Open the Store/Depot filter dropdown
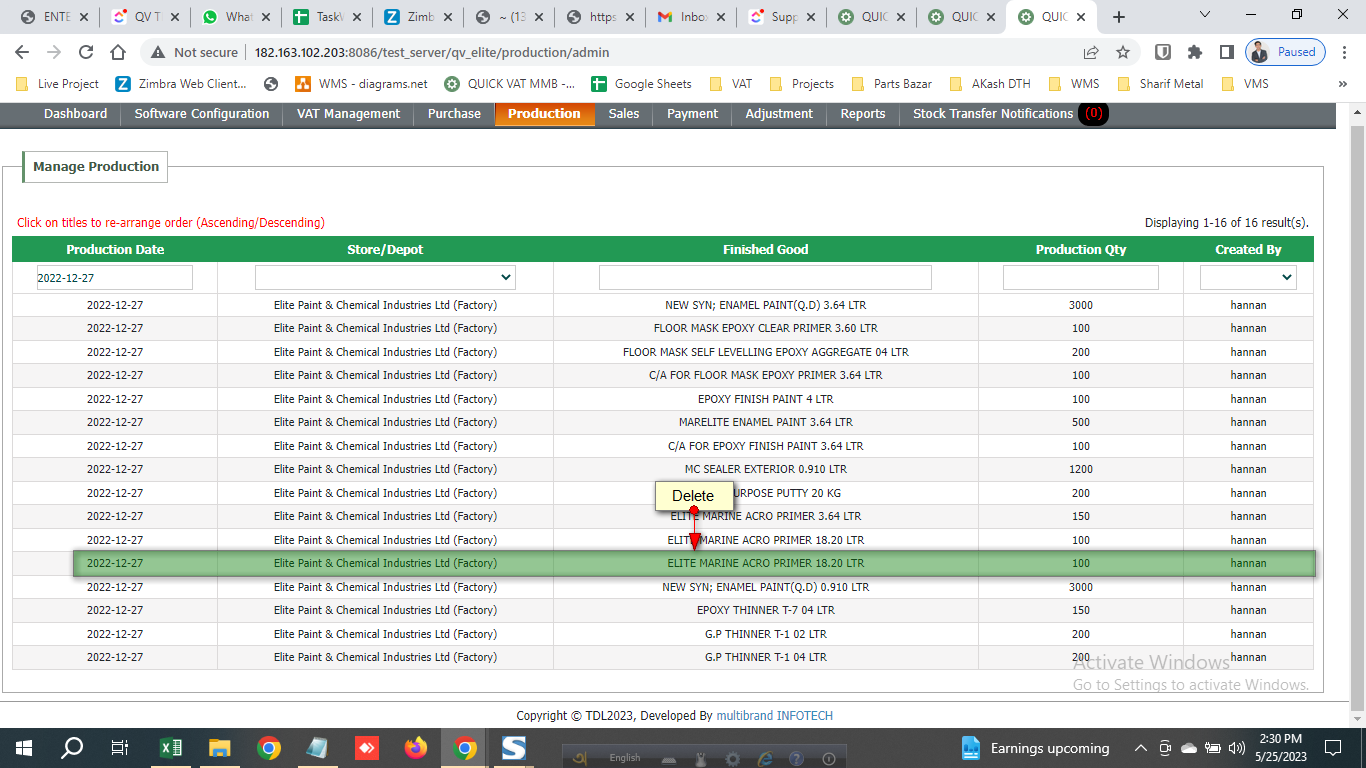Viewport: 1366px width, 768px height. tap(385, 277)
